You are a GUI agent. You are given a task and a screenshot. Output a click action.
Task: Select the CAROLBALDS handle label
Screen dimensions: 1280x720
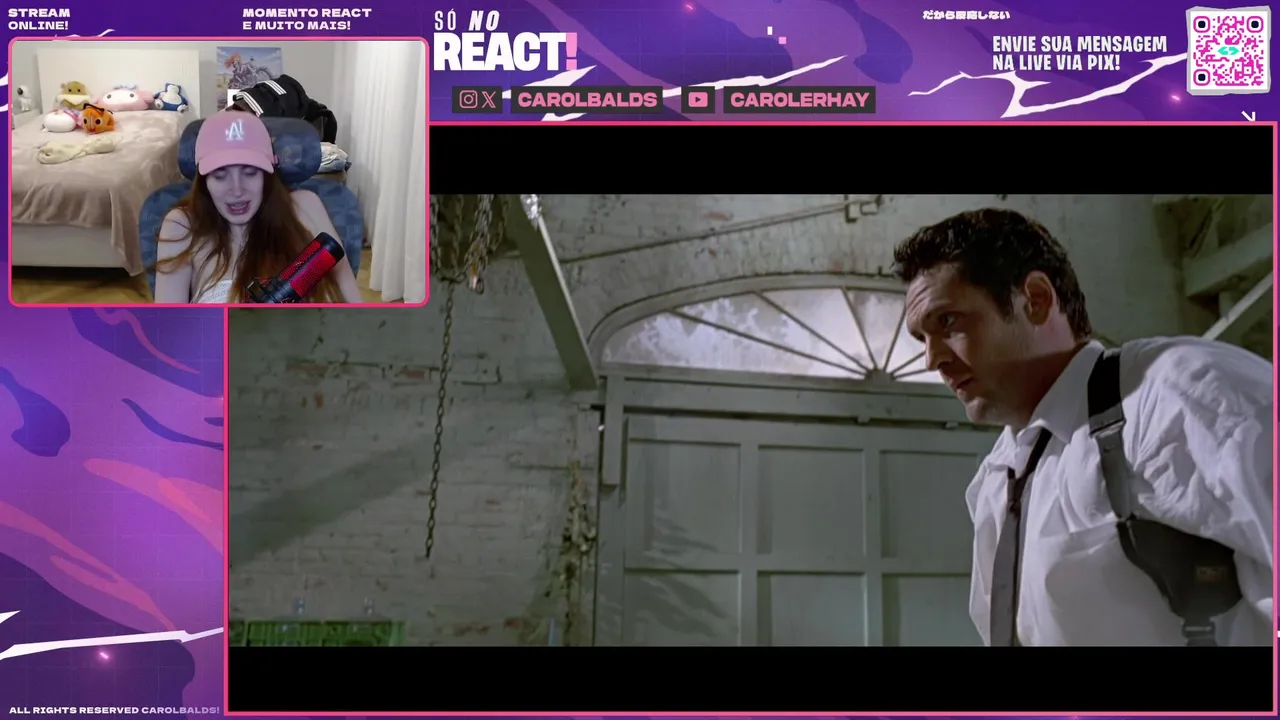click(x=587, y=99)
